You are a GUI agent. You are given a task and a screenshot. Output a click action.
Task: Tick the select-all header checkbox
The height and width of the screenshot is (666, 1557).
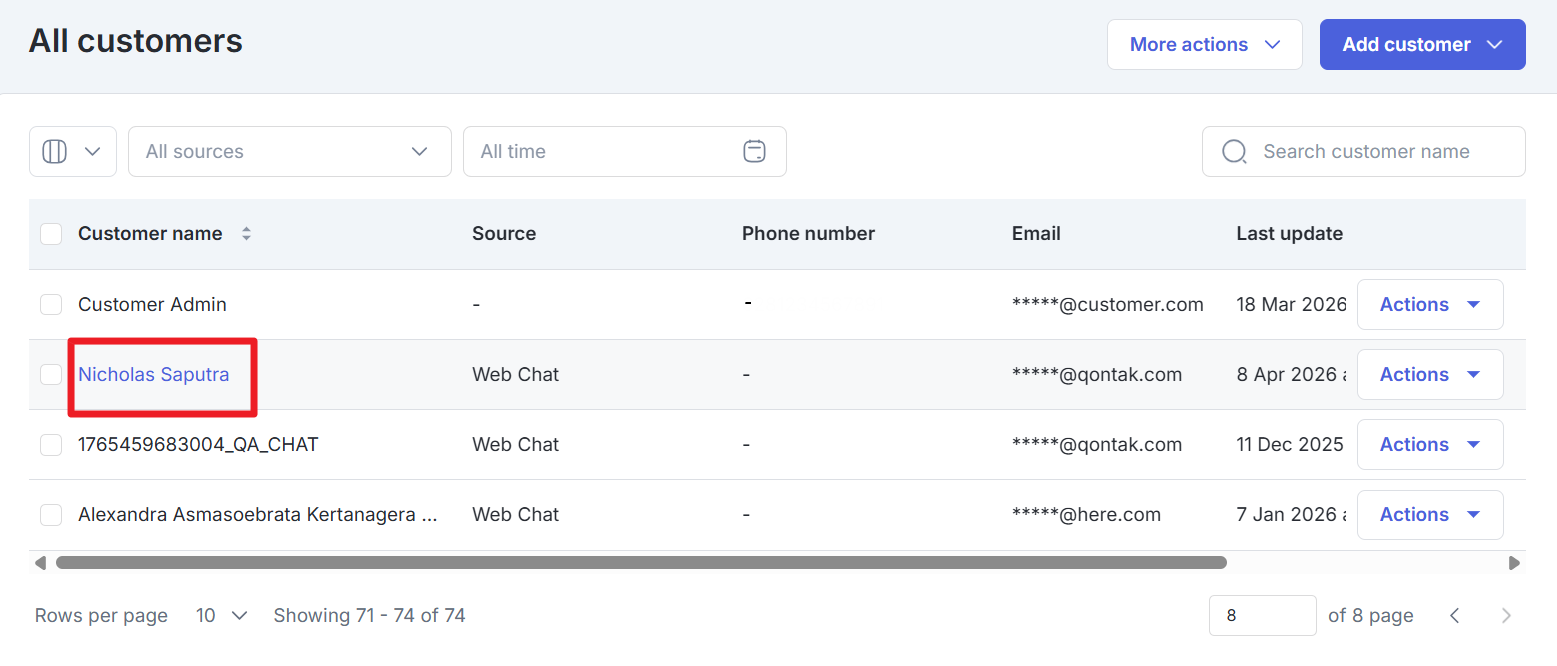click(51, 234)
